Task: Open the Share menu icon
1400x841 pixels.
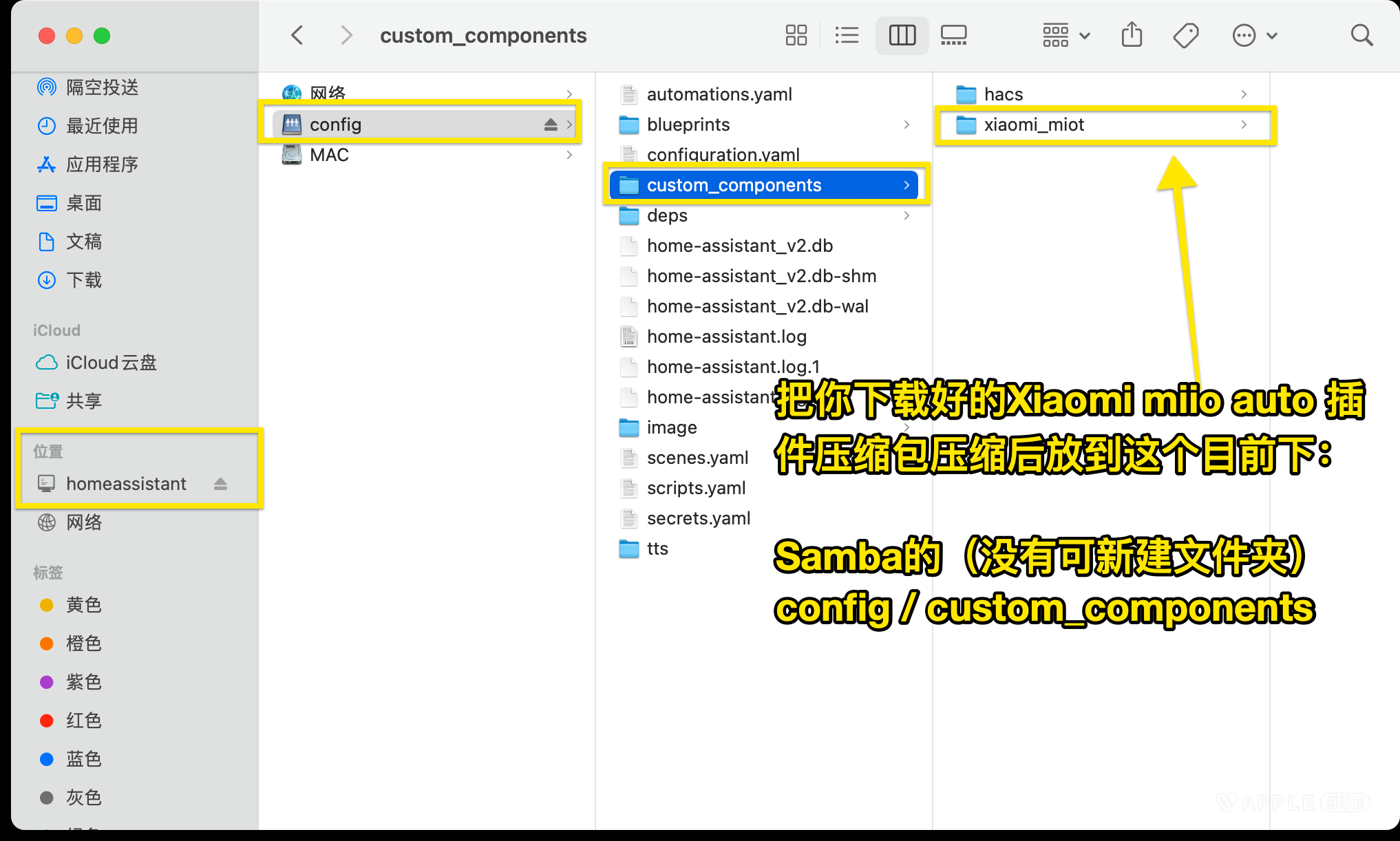Action: 1132,35
